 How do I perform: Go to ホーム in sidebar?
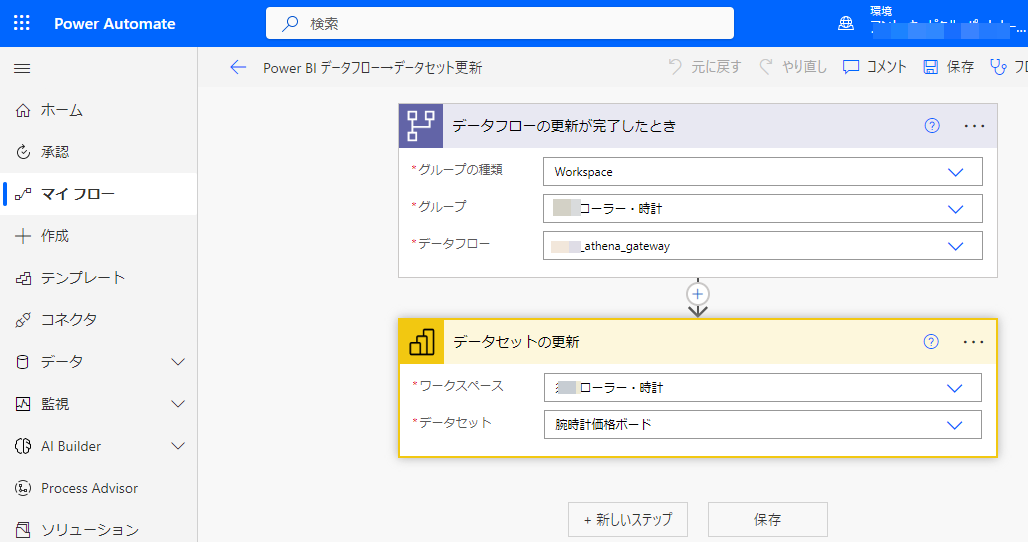[x=98, y=110]
